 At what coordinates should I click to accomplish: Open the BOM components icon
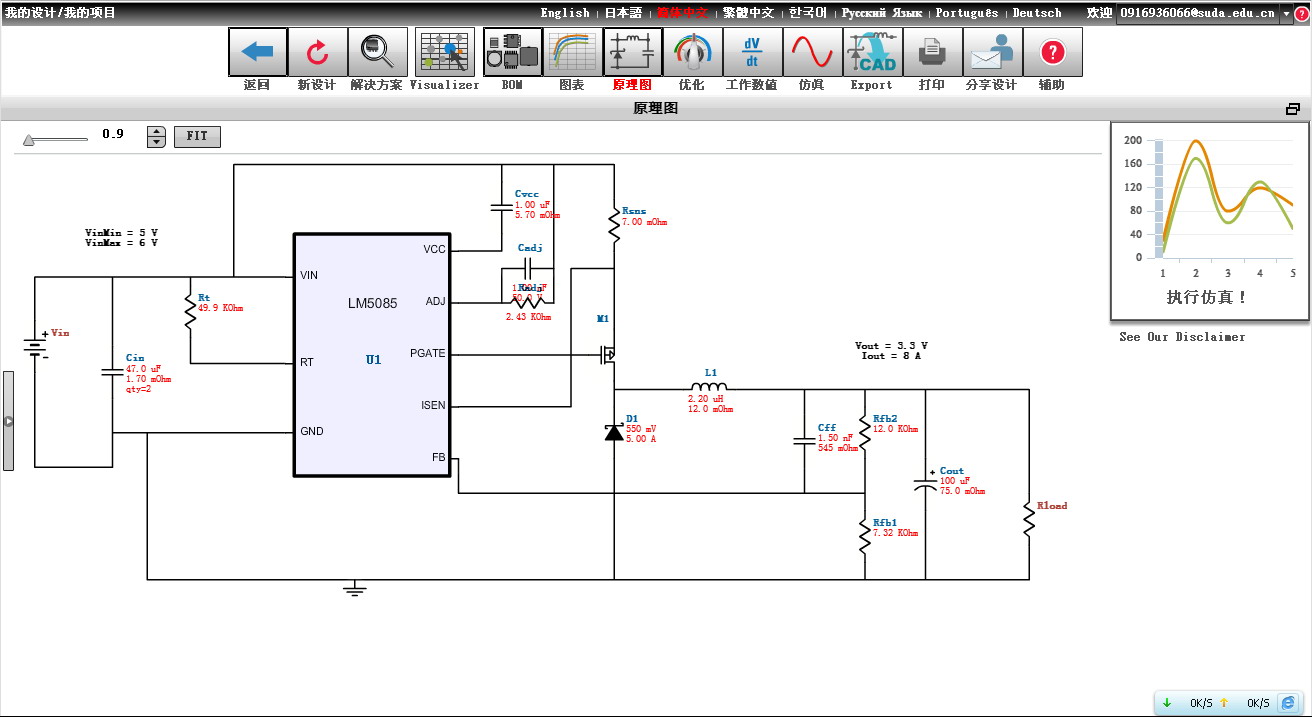pos(512,52)
